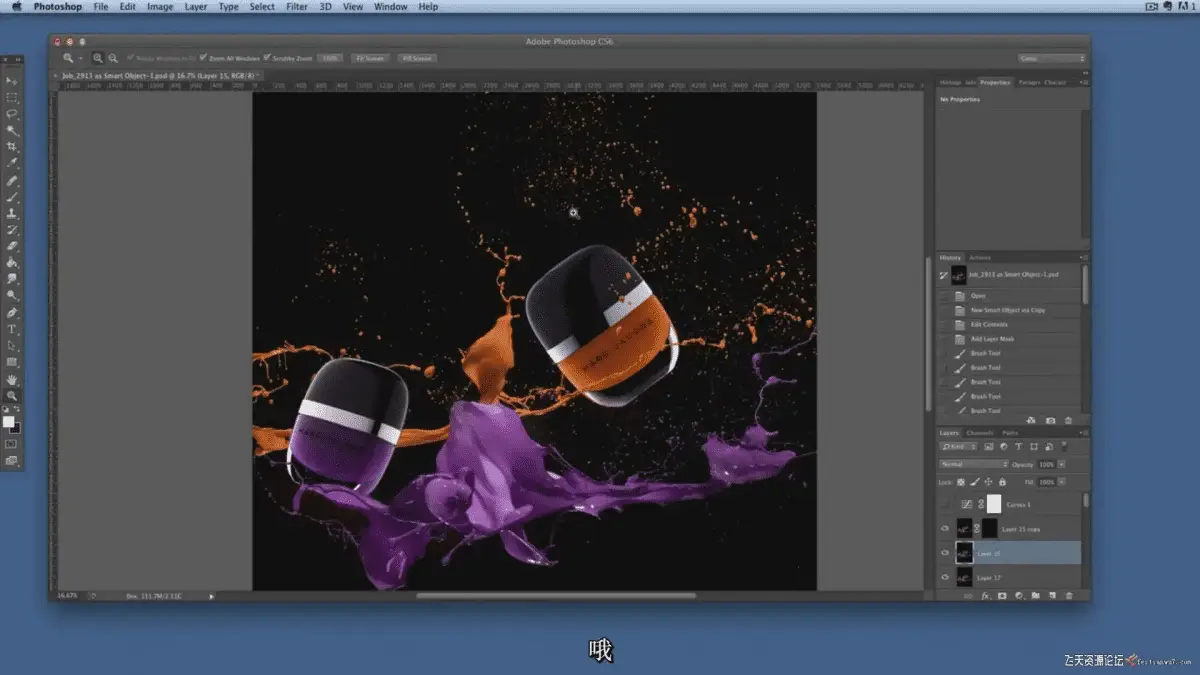
Task: Select the Eraser tool
Action: 12,245
